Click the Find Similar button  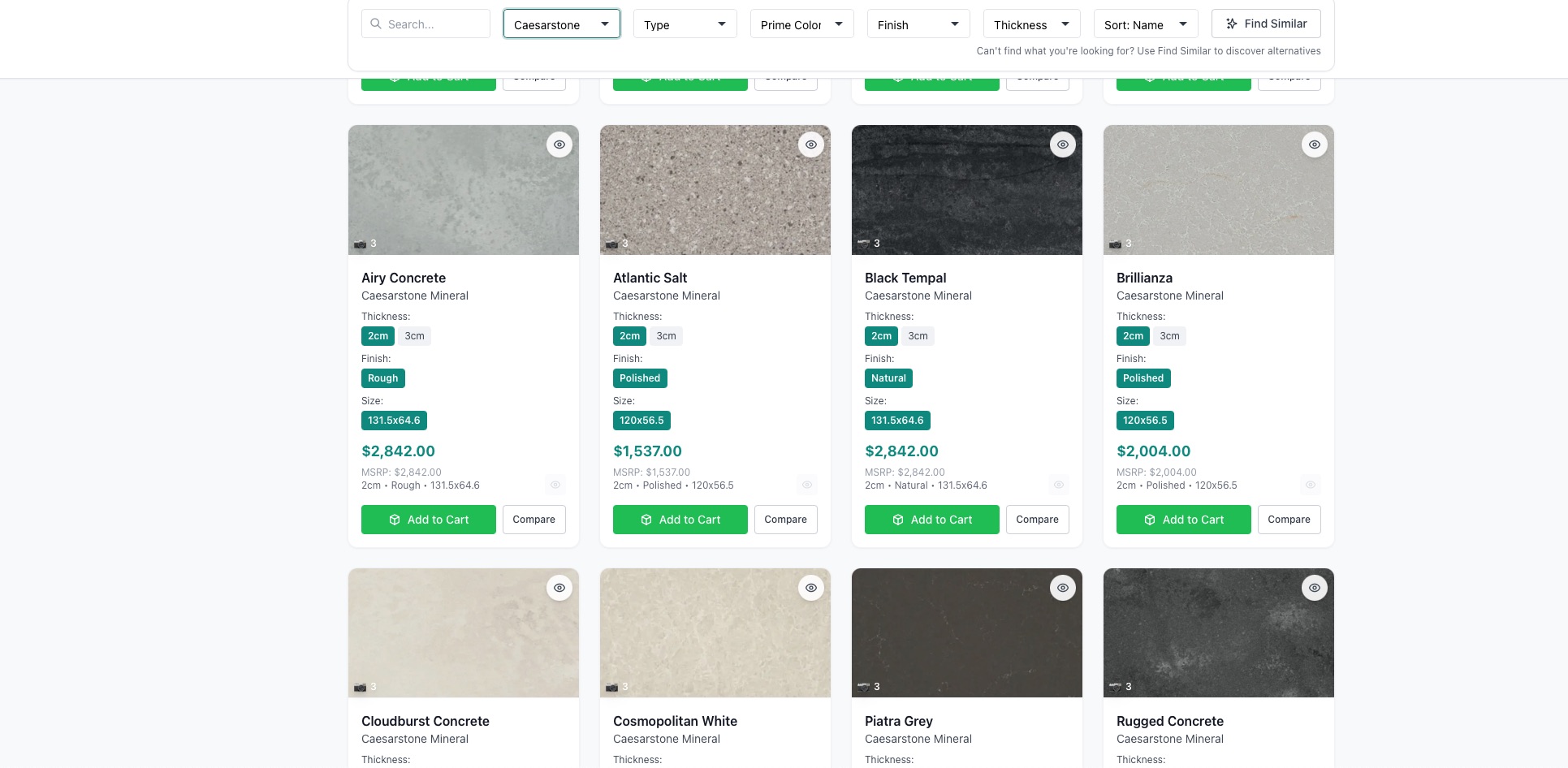tap(1266, 24)
